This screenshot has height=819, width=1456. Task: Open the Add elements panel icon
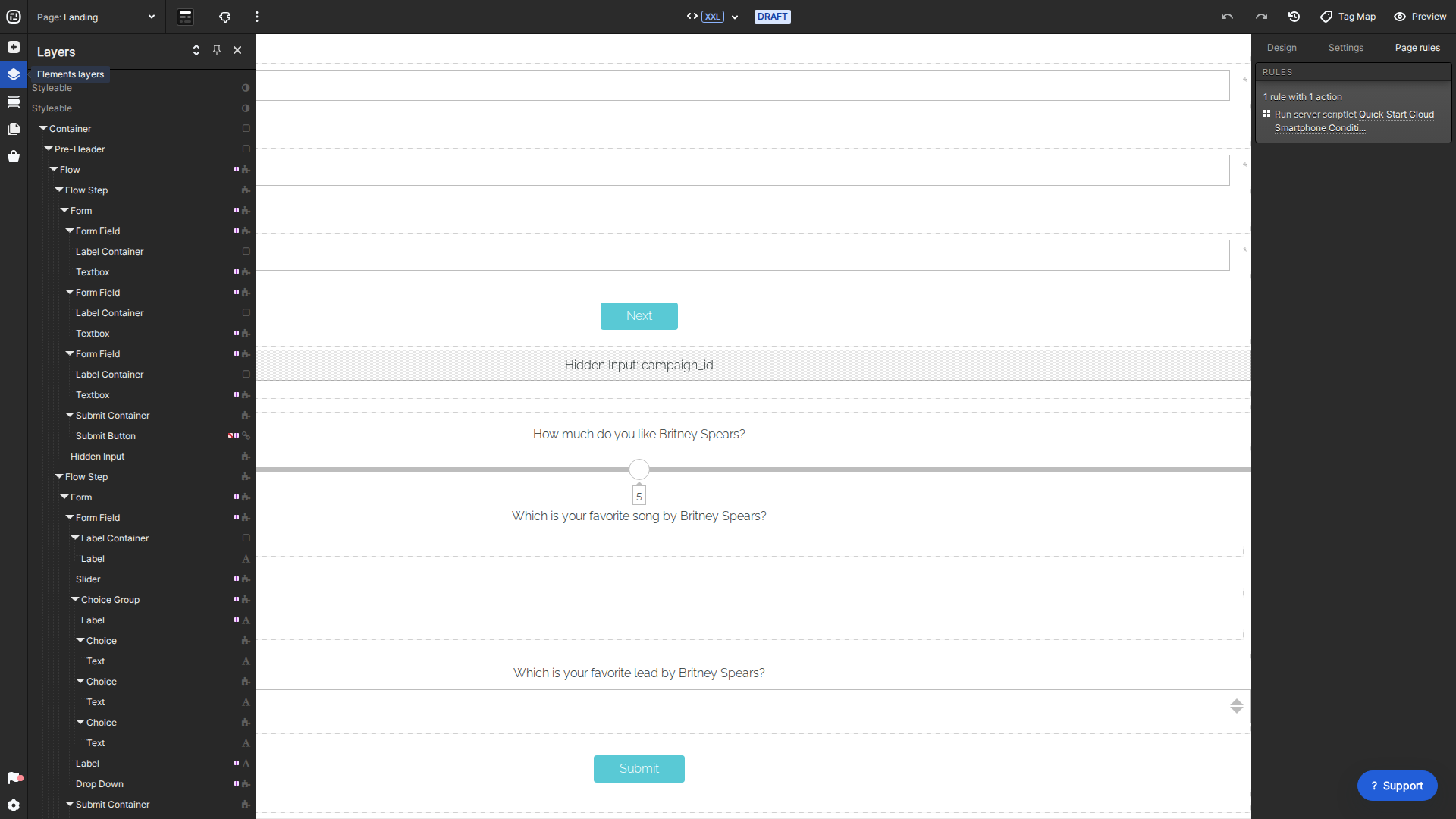[14, 47]
